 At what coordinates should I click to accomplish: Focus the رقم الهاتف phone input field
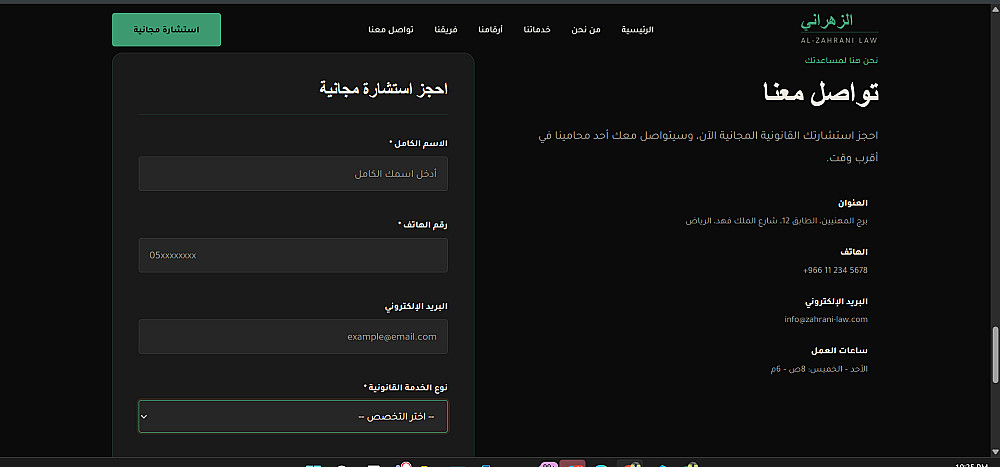pyautogui.click(x=293, y=255)
